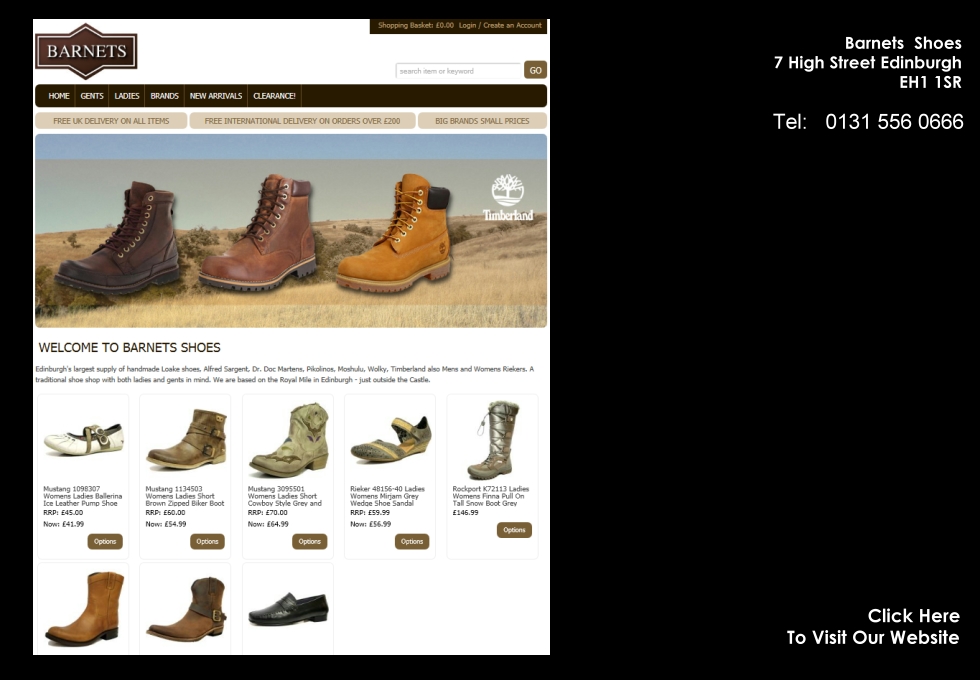
Task: Open Mustang 3095501 cowboy style boot image
Action: coord(289,440)
